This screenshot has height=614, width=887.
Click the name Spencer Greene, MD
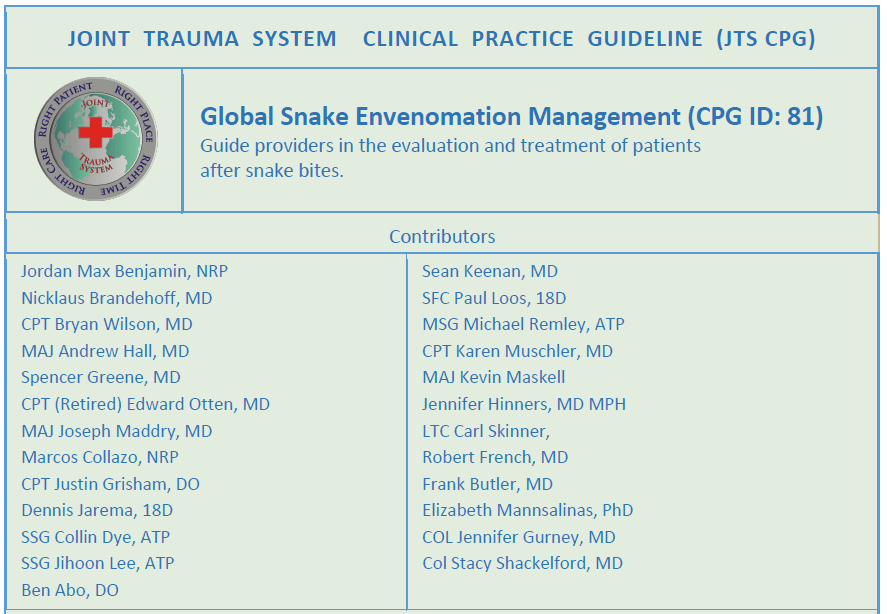pyautogui.click(x=100, y=378)
